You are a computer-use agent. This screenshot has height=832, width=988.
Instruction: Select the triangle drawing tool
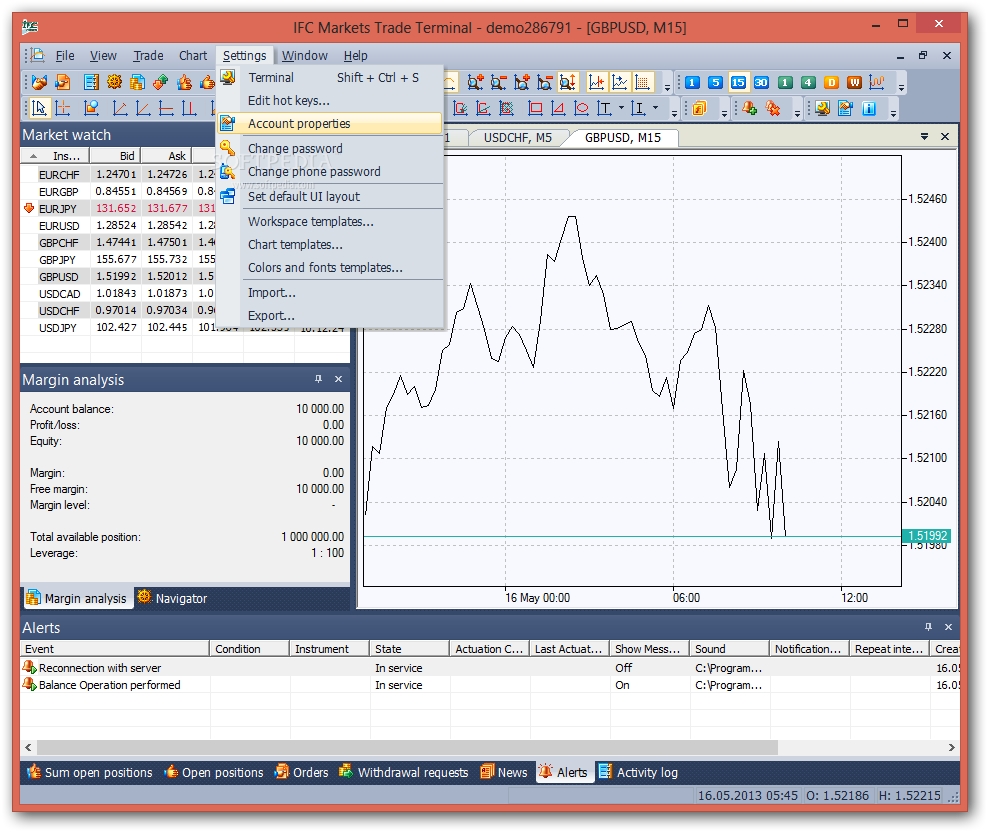[x=558, y=108]
